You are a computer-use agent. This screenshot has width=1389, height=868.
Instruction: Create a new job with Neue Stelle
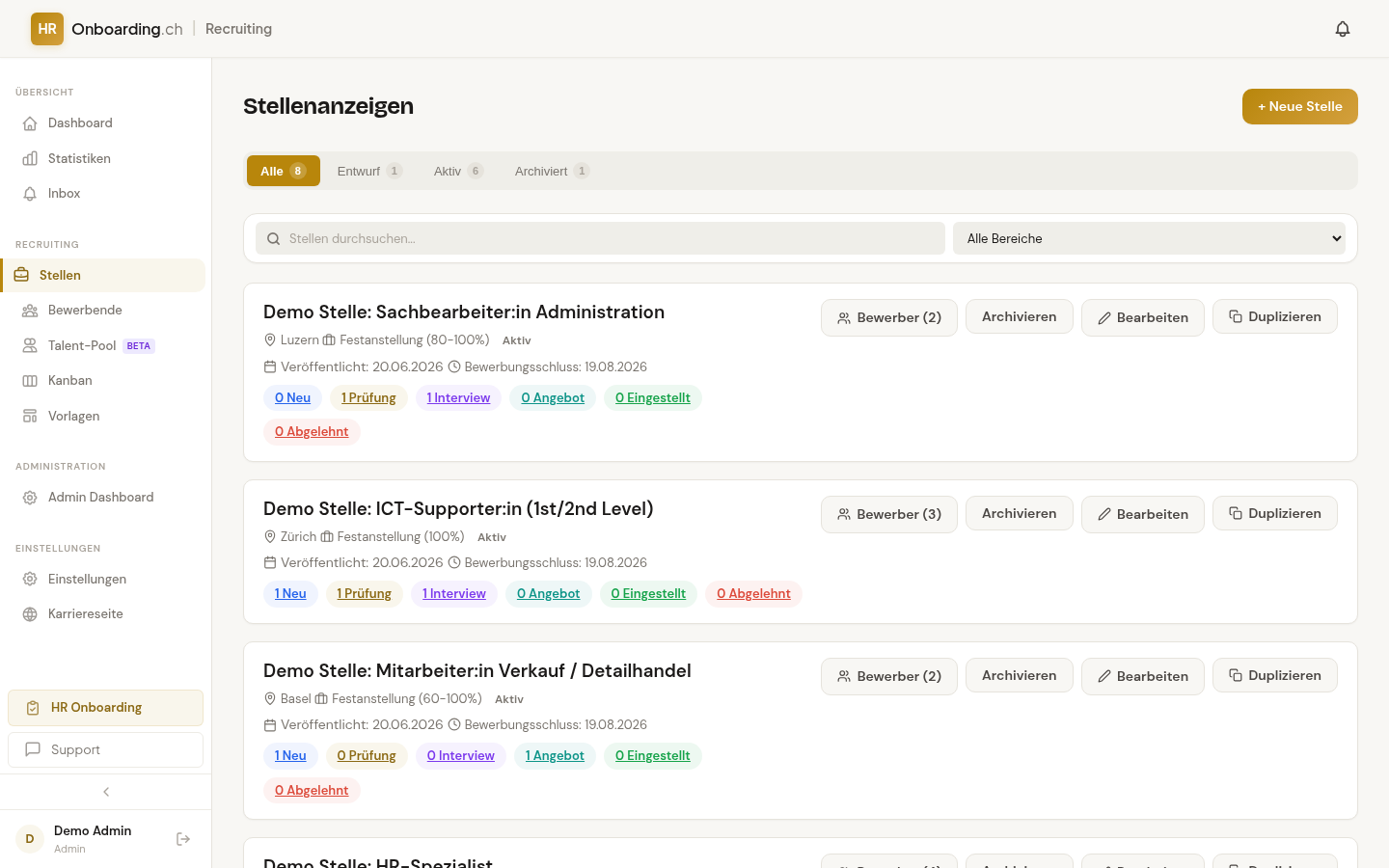click(x=1300, y=106)
